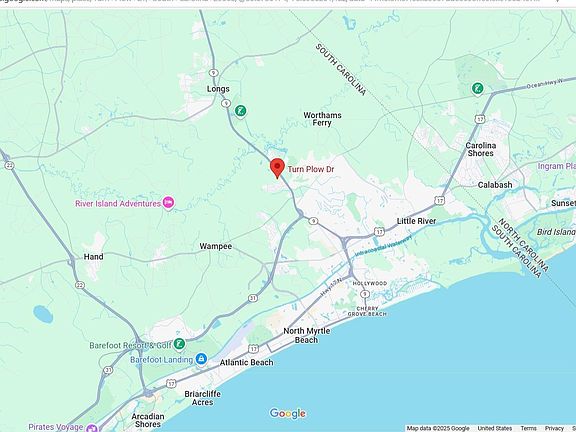This screenshot has width=576, height=432.
Task: Click the Route 17 shield near Little River
Action: (x=379, y=232)
